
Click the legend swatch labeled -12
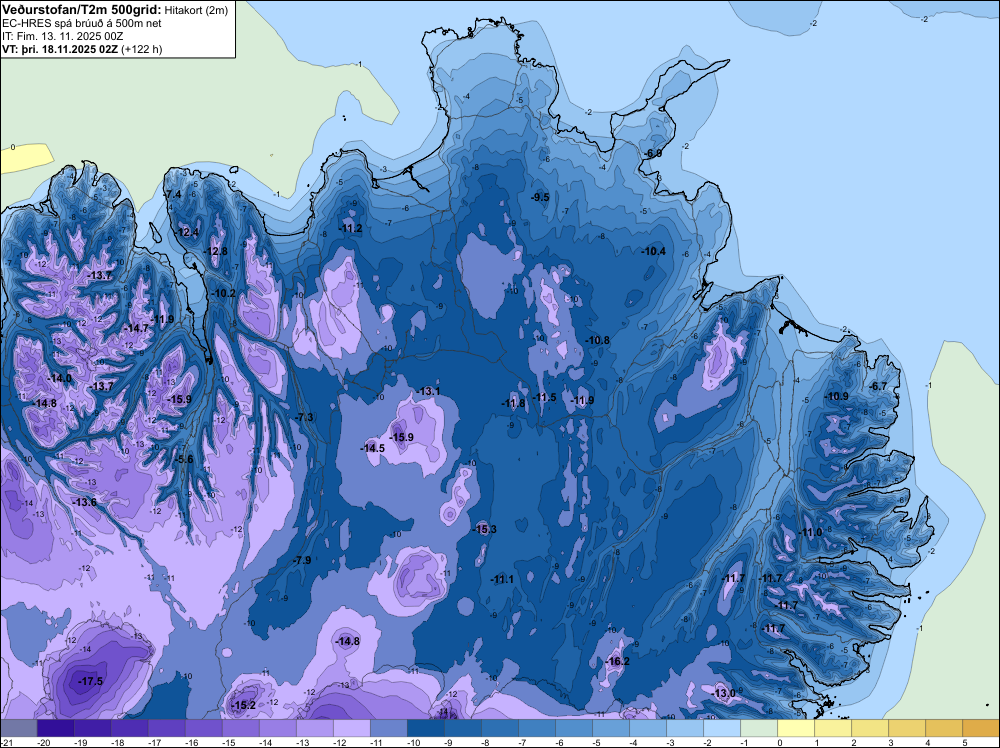click(351, 728)
